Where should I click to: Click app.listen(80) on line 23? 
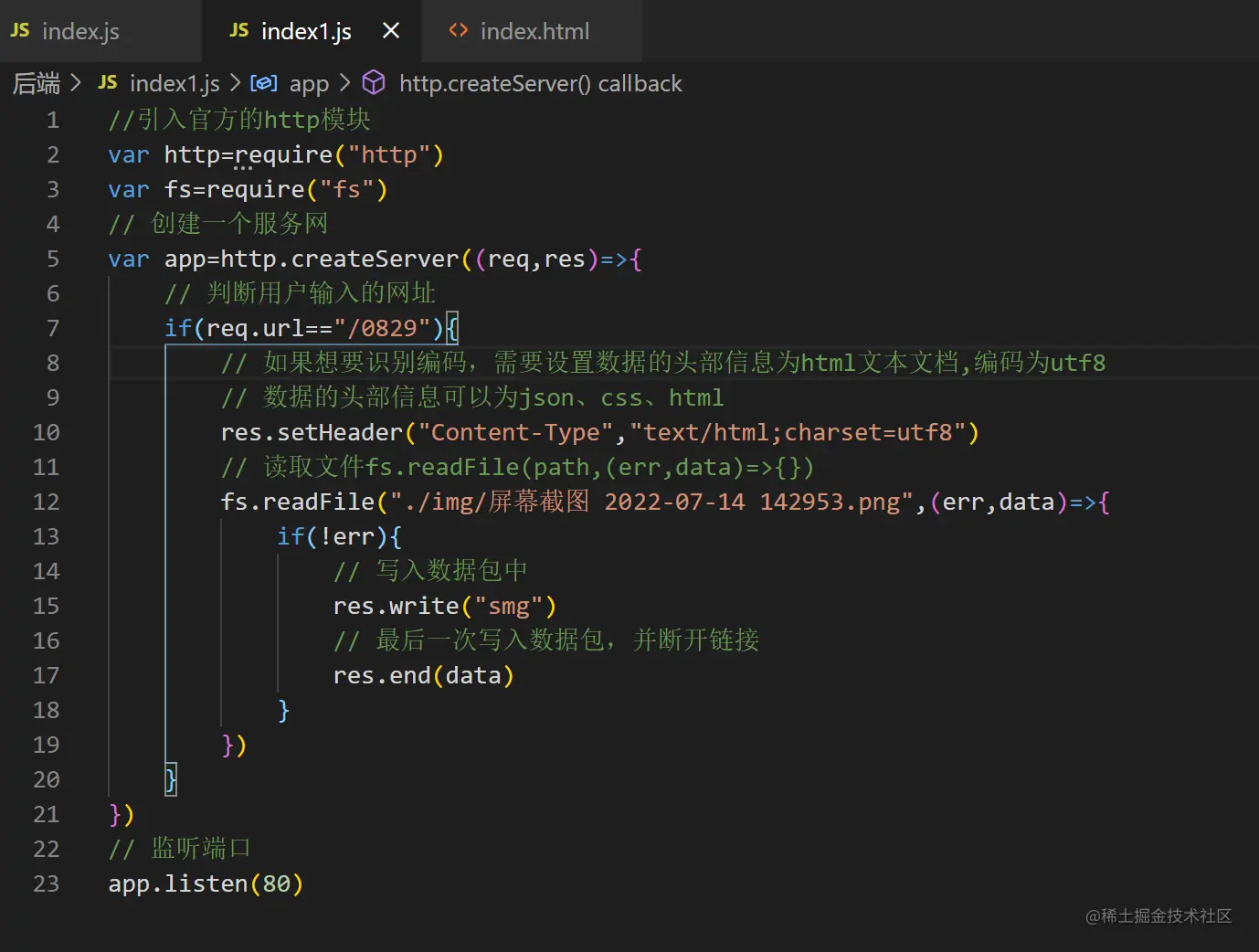pyautogui.click(x=206, y=883)
